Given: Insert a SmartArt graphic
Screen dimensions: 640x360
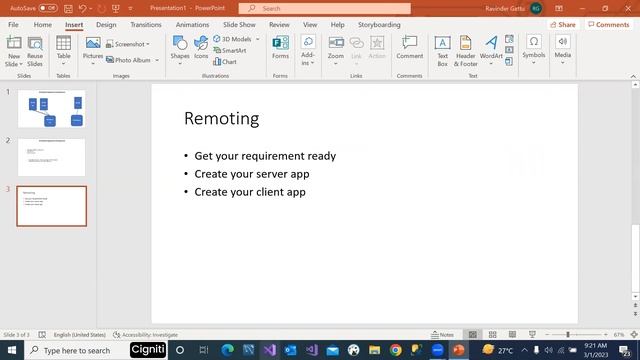Looking at the screenshot, I should [229, 50].
